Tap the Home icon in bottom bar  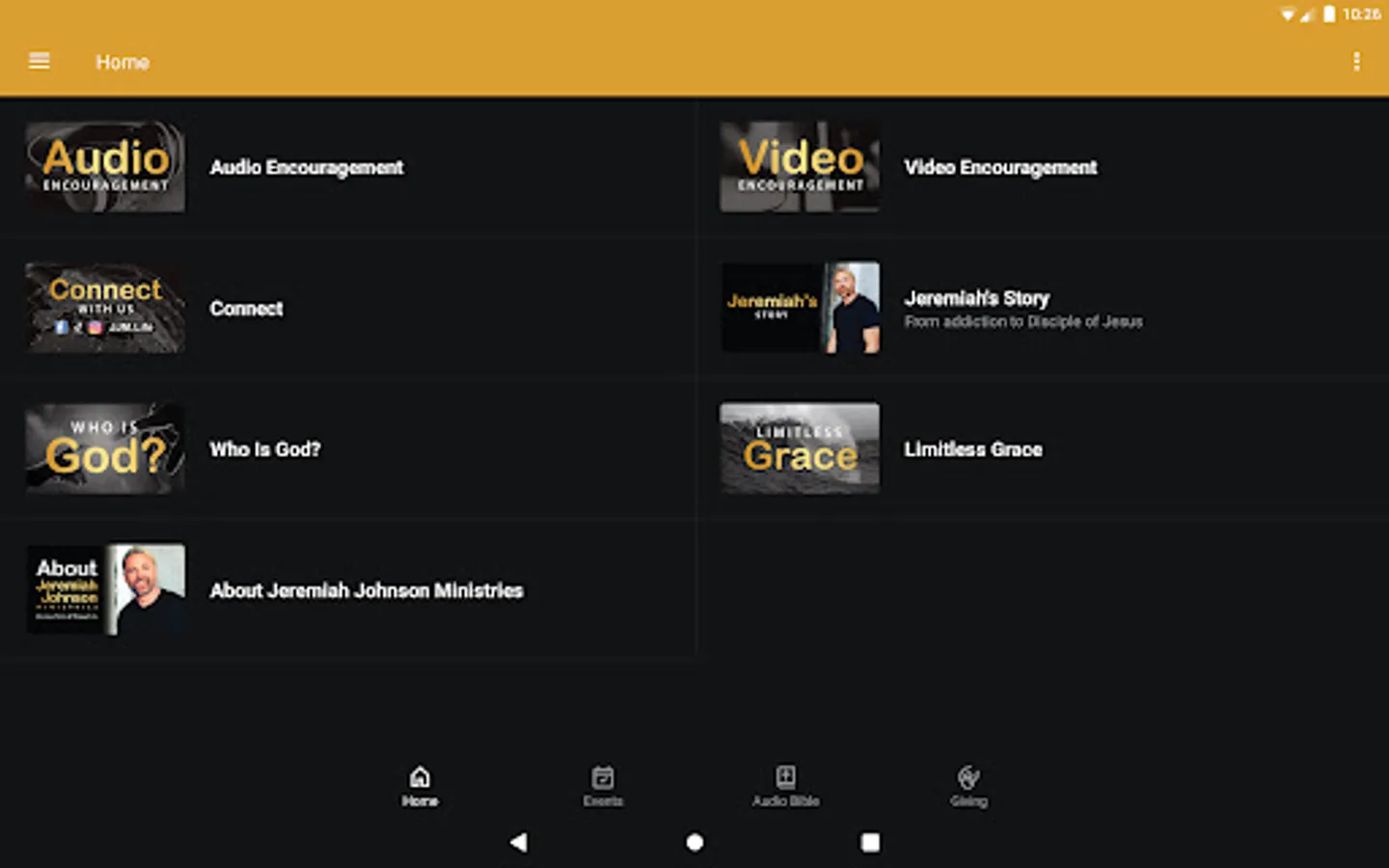click(x=420, y=776)
